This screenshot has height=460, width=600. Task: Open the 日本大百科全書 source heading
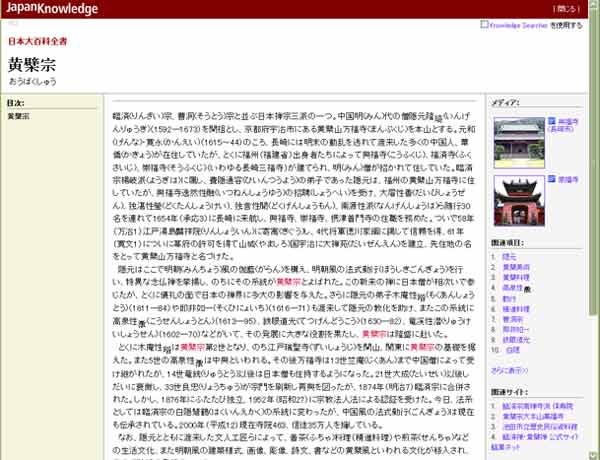pyautogui.click(x=38, y=42)
